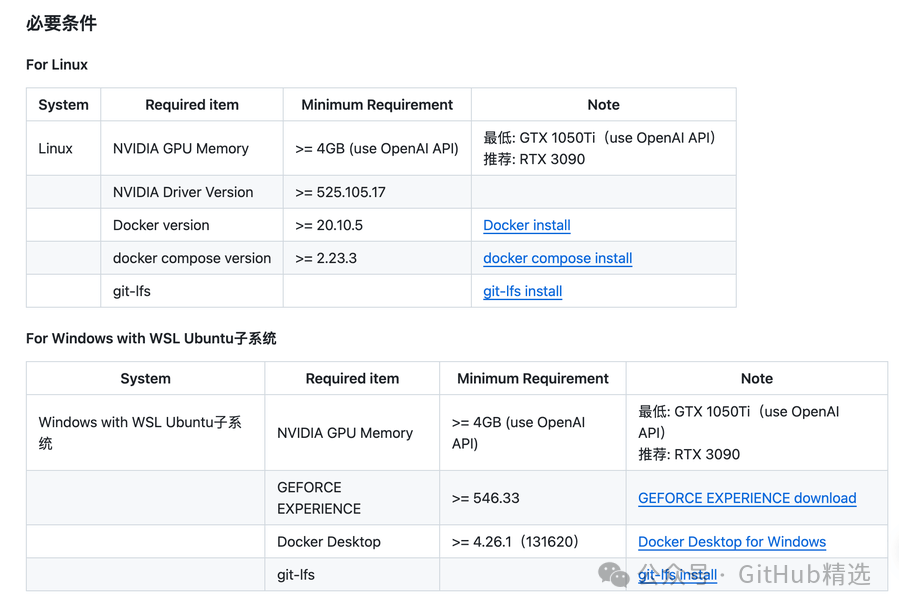Open the Docker install link

pos(526,225)
